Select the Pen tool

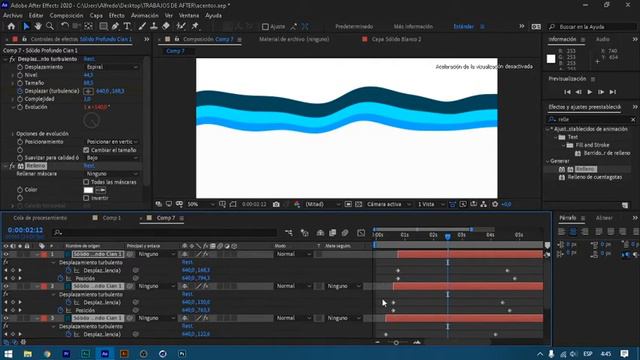point(115,27)
